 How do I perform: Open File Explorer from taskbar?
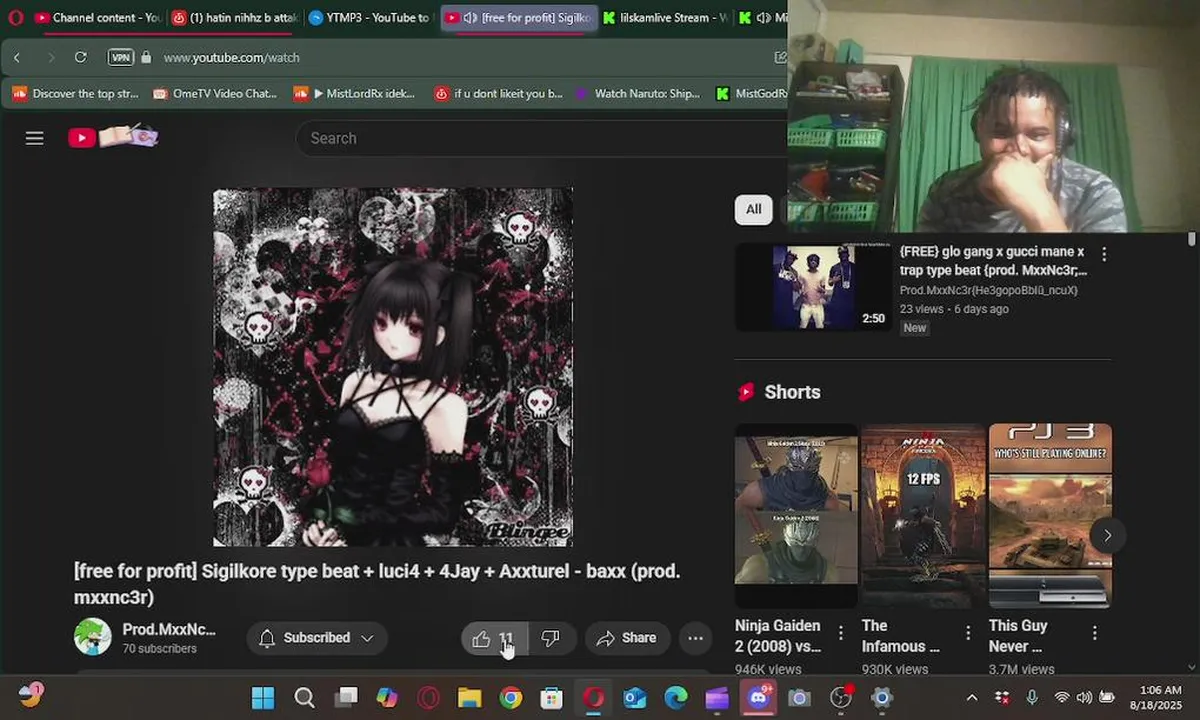[469, 698]
